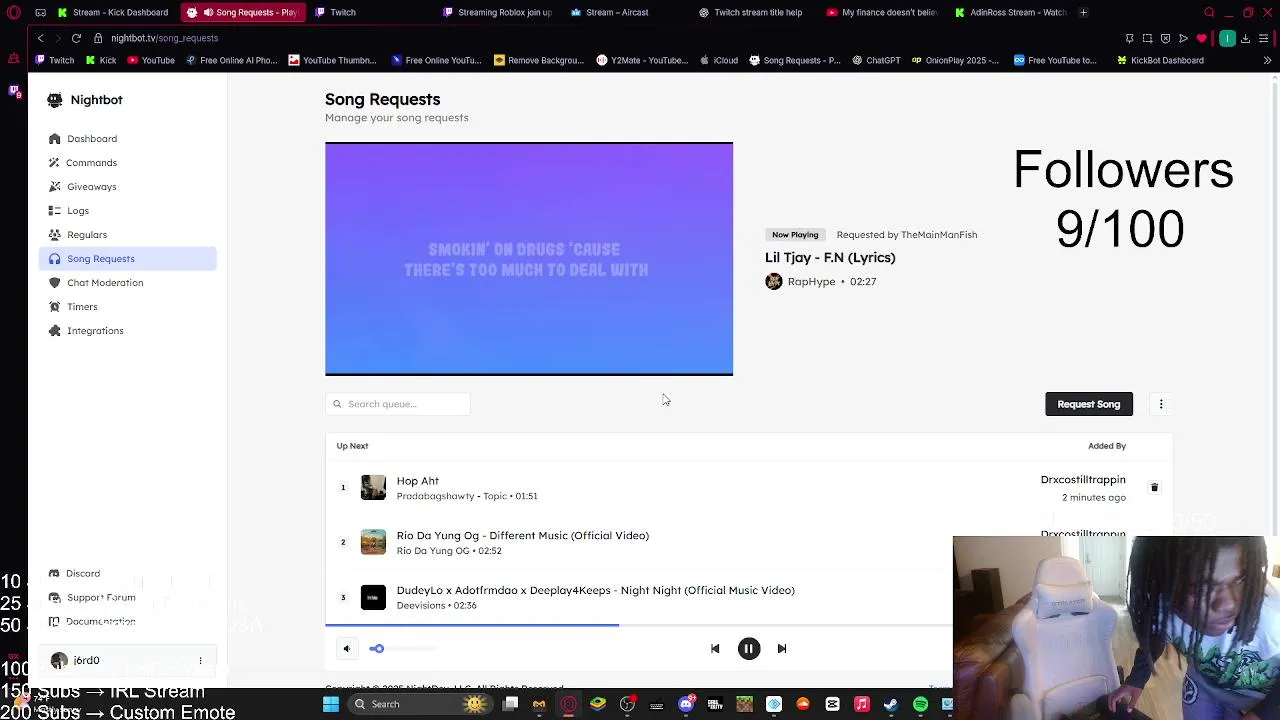
Task: Open the ChatGPT bookmark
Action: point(876,60)
